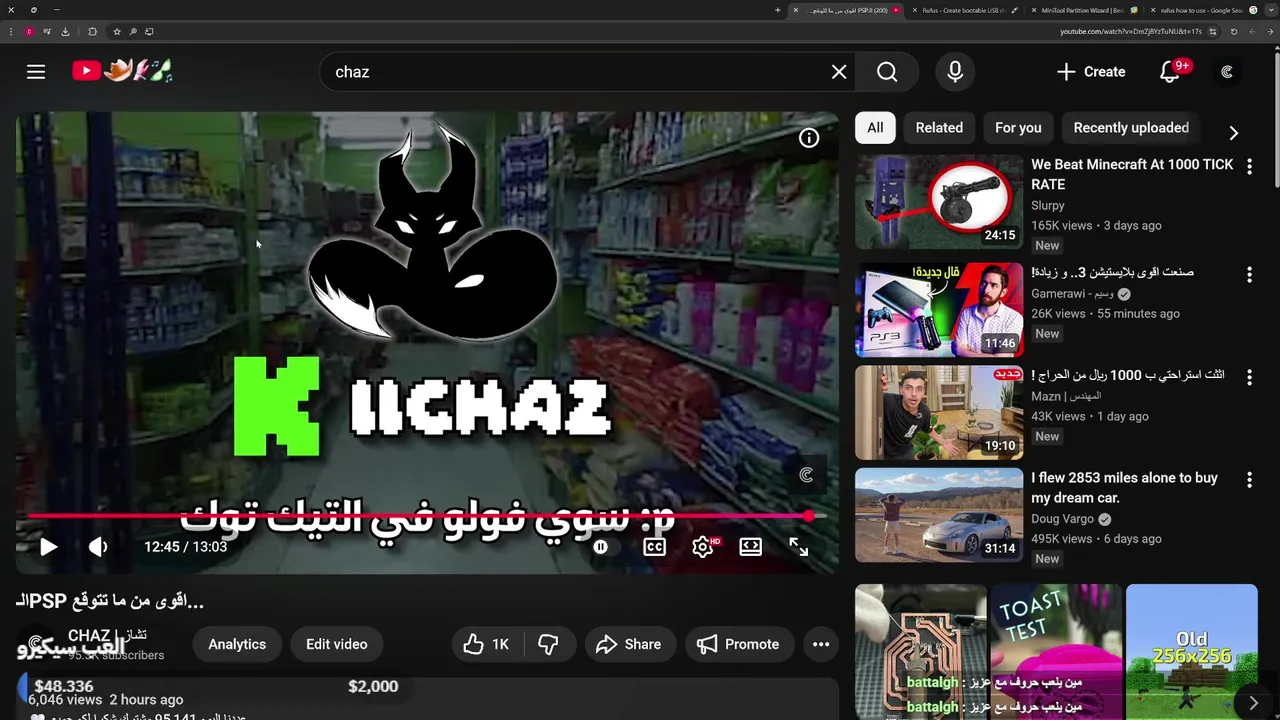The image size is (1280, 720).
Task: Open a new browser tab
Action: pyautogui.click(x=777, y=10)
